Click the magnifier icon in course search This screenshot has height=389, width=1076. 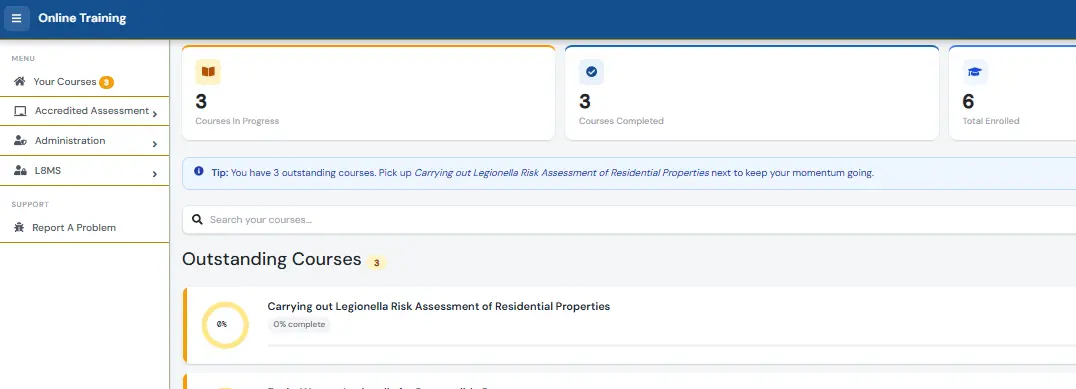[198, 220]
